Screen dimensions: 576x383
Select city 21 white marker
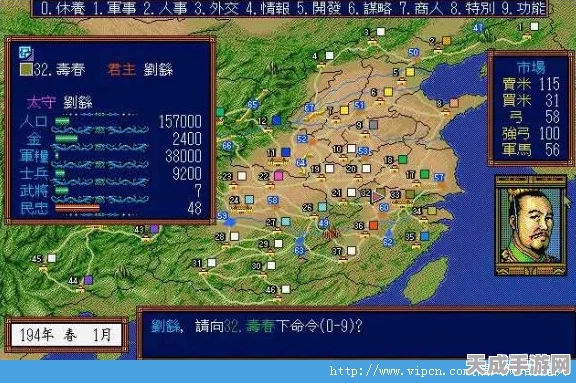(352, 192)
